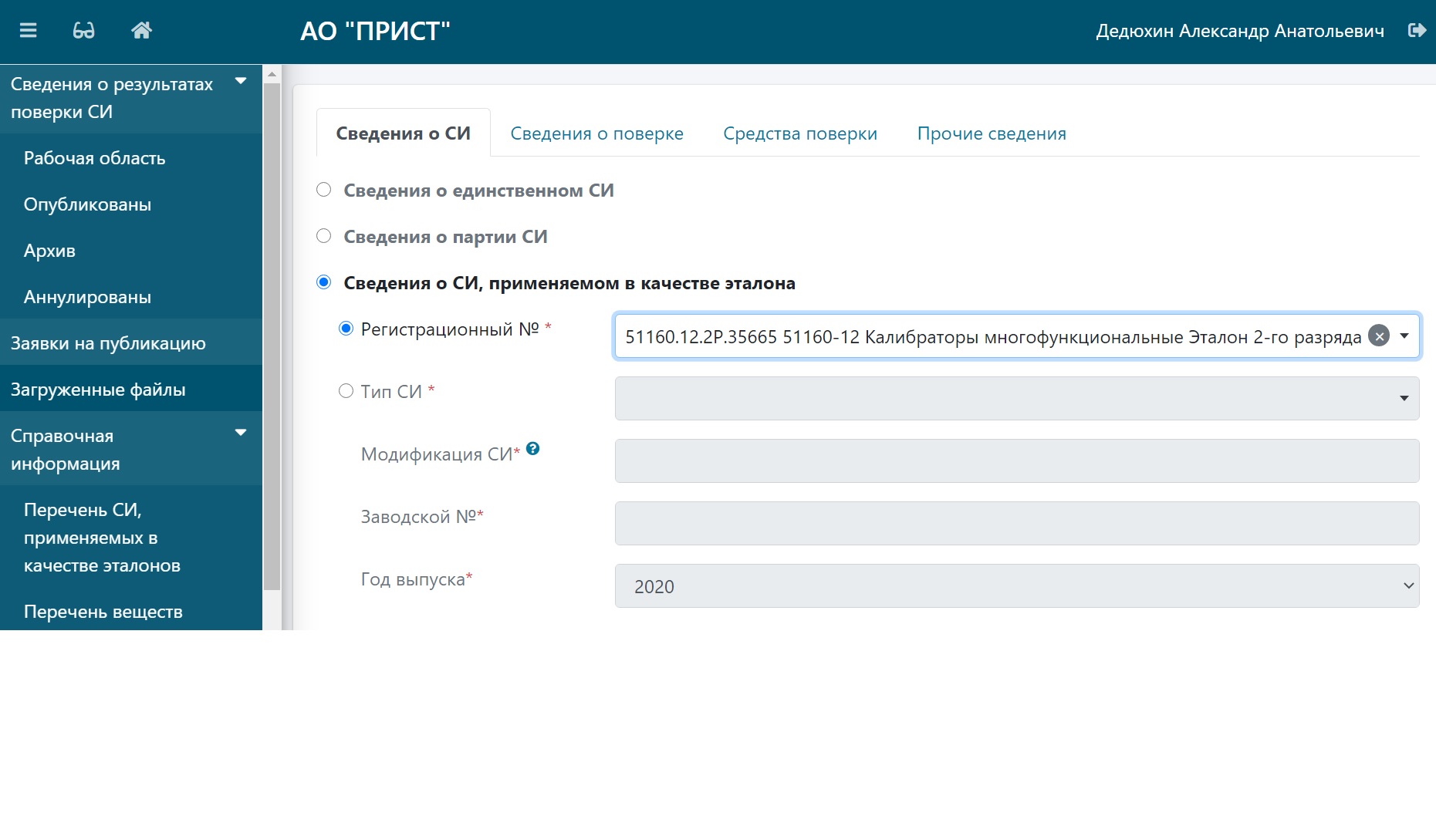Click the glasses accessibility icon

point(83,30)
